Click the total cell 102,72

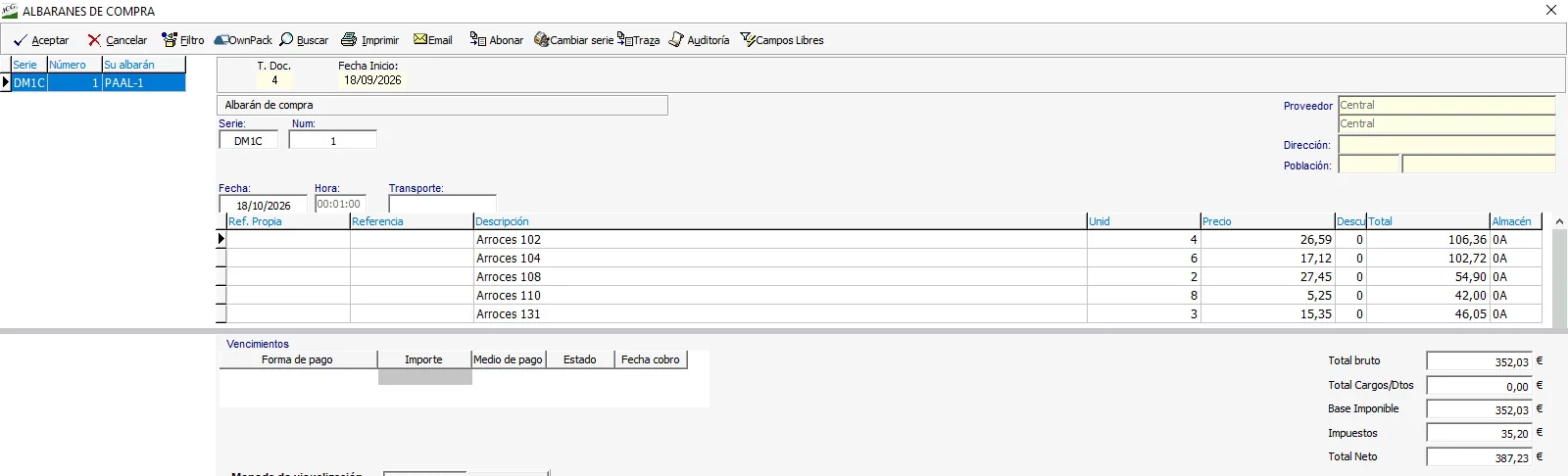1428,259
